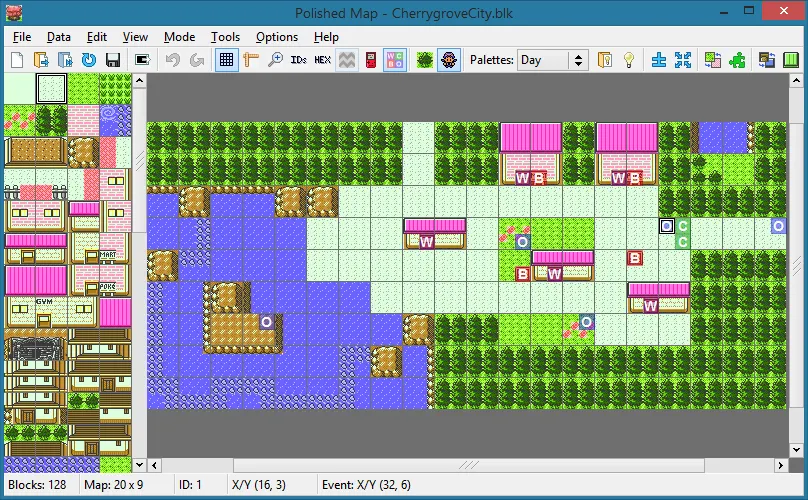Click map vertical scrollbar down arrow
Image resolution: width=808 pixels, height=500 pixels.
click(x=796, y=449)
